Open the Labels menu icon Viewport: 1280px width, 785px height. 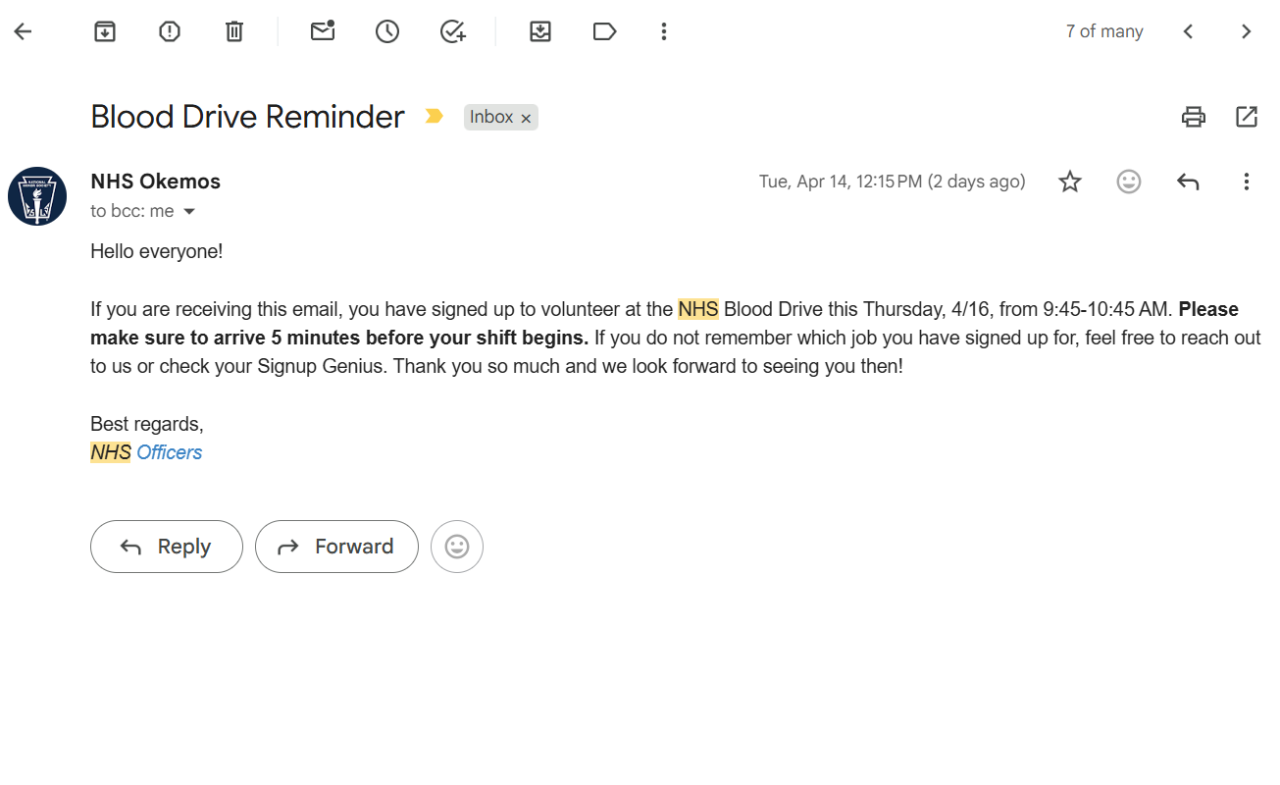point(604,32)
